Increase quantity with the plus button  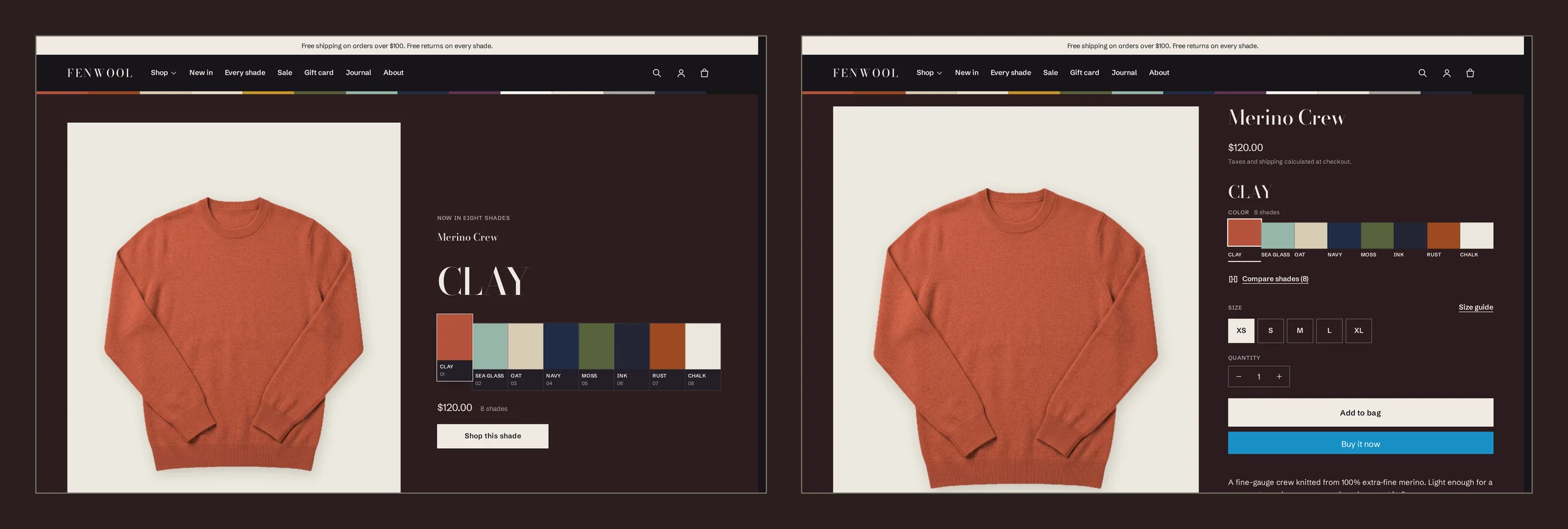pyautogui.click(x=1279, y=377)
